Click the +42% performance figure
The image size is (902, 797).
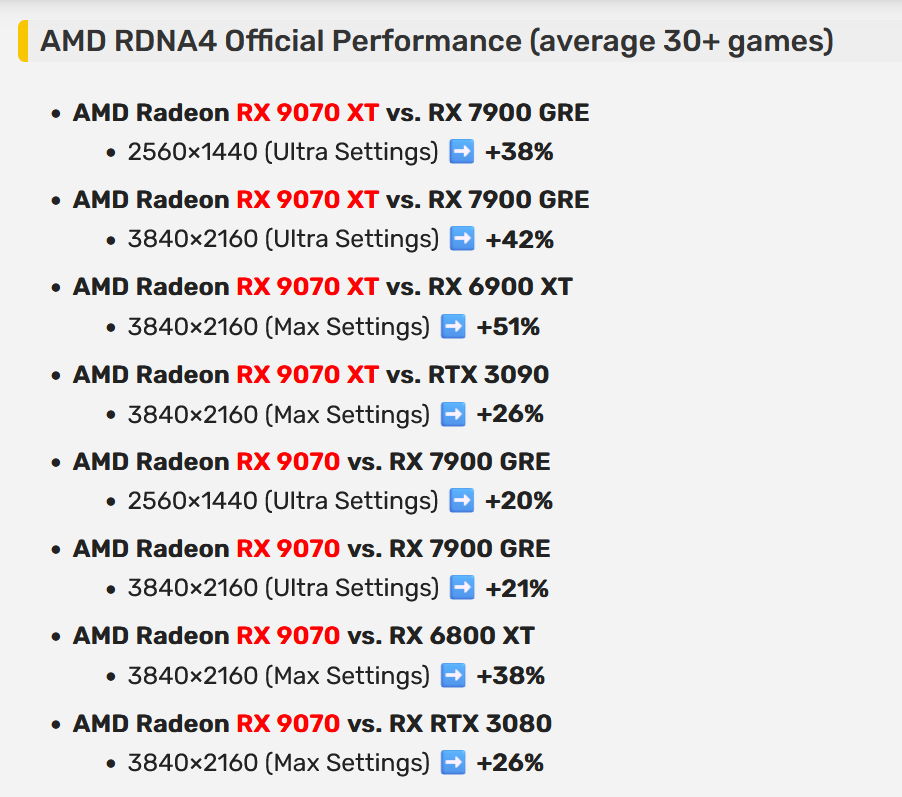click(x=519, y=240)
